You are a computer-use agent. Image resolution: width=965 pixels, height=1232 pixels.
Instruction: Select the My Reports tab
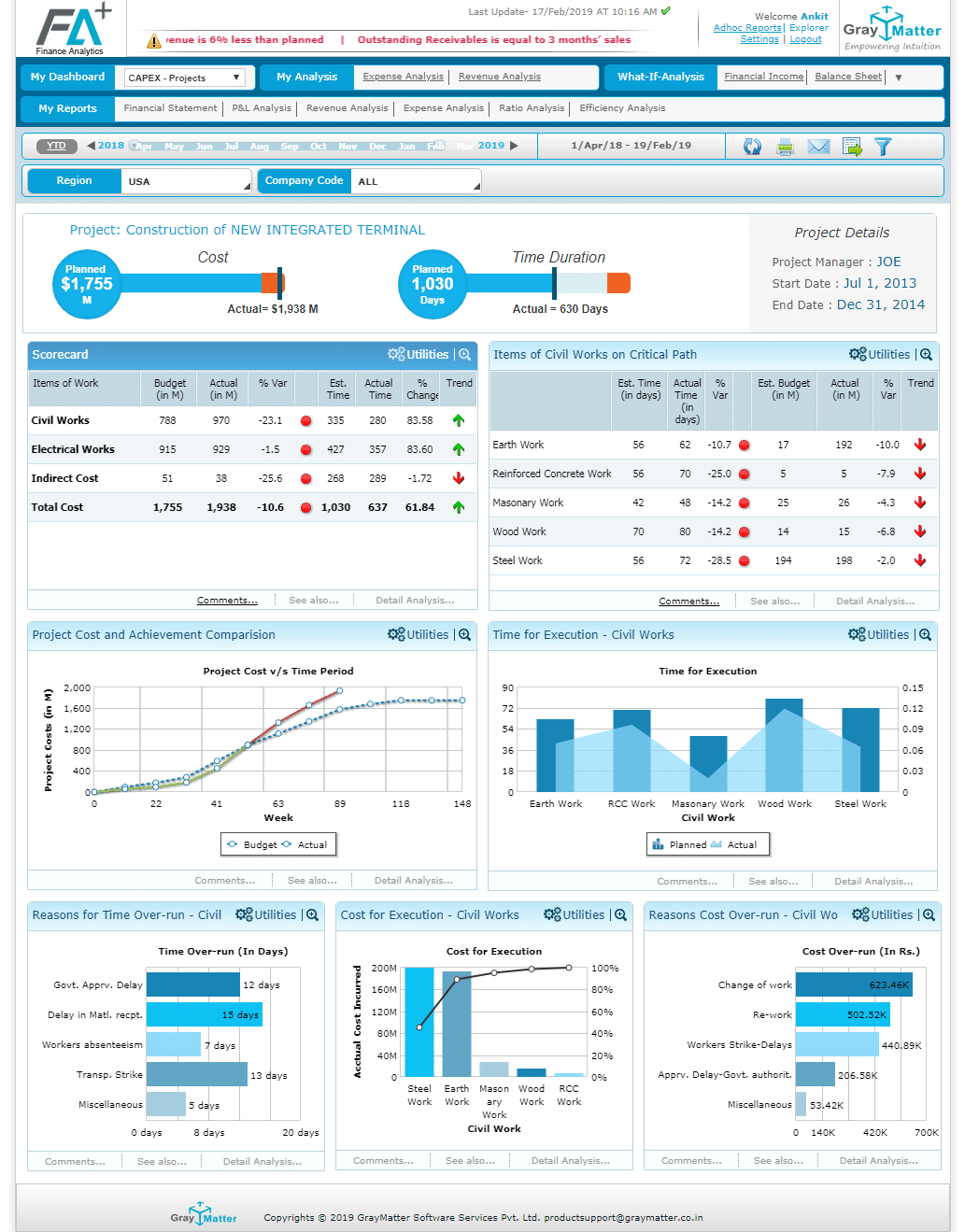click(x=67, y=108)
